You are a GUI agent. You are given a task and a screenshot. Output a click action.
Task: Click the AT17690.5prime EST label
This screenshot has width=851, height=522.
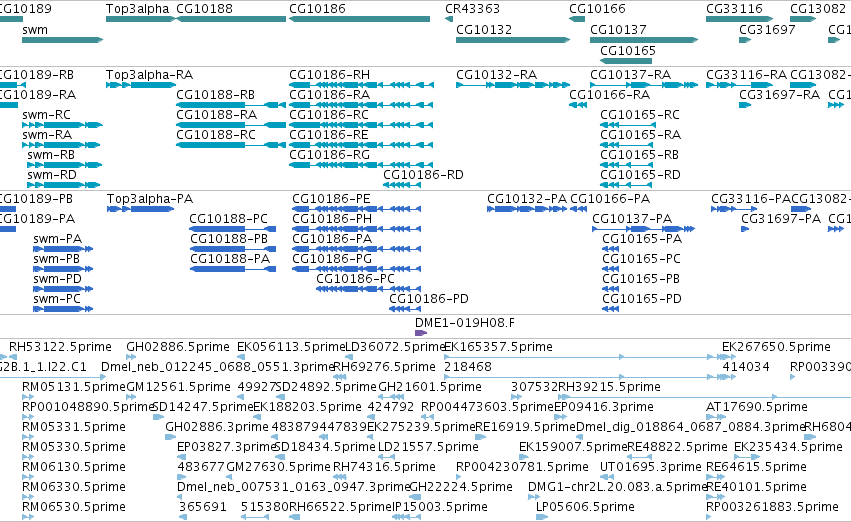pyautogui.click(x=757, y=407)
